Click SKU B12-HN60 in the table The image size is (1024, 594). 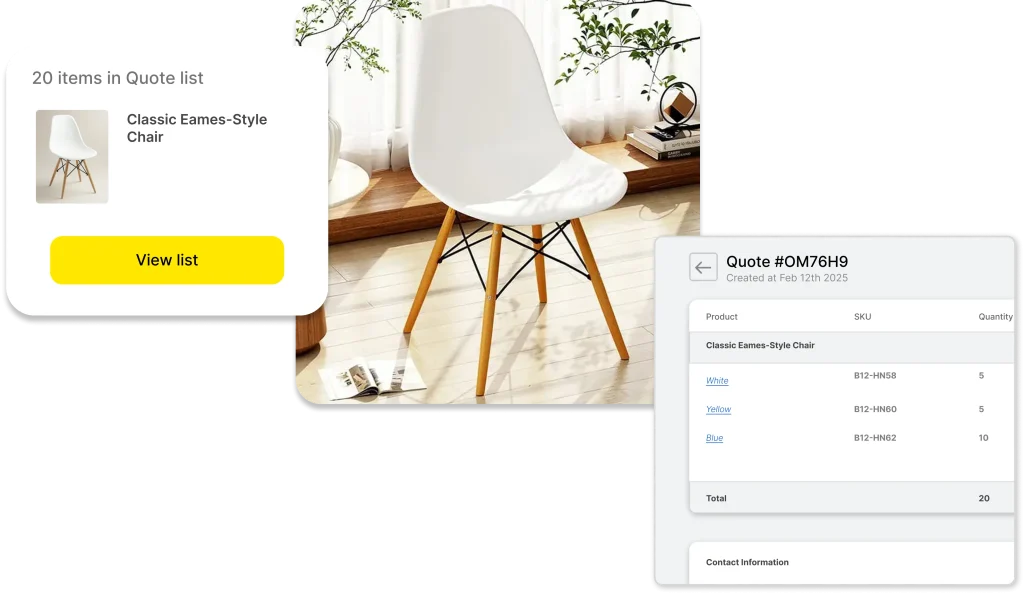coord(874,409)
